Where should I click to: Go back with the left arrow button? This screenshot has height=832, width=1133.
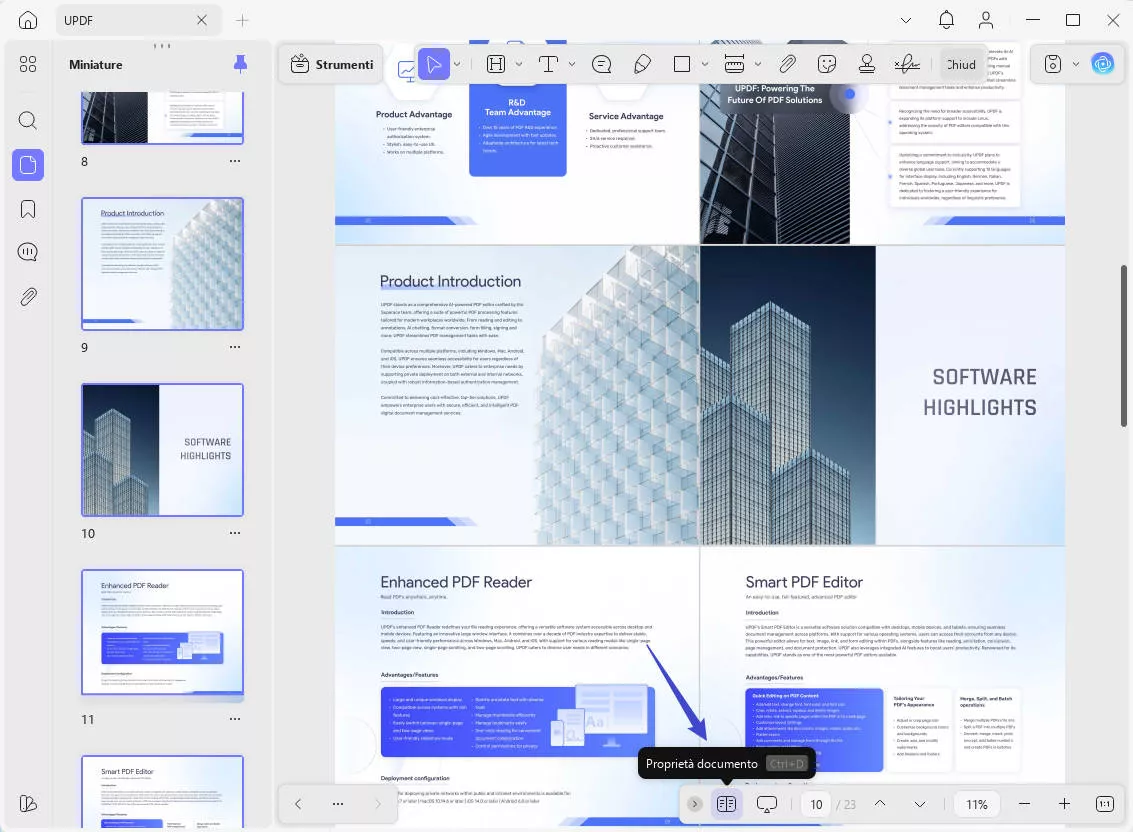(x=298, y=804)
